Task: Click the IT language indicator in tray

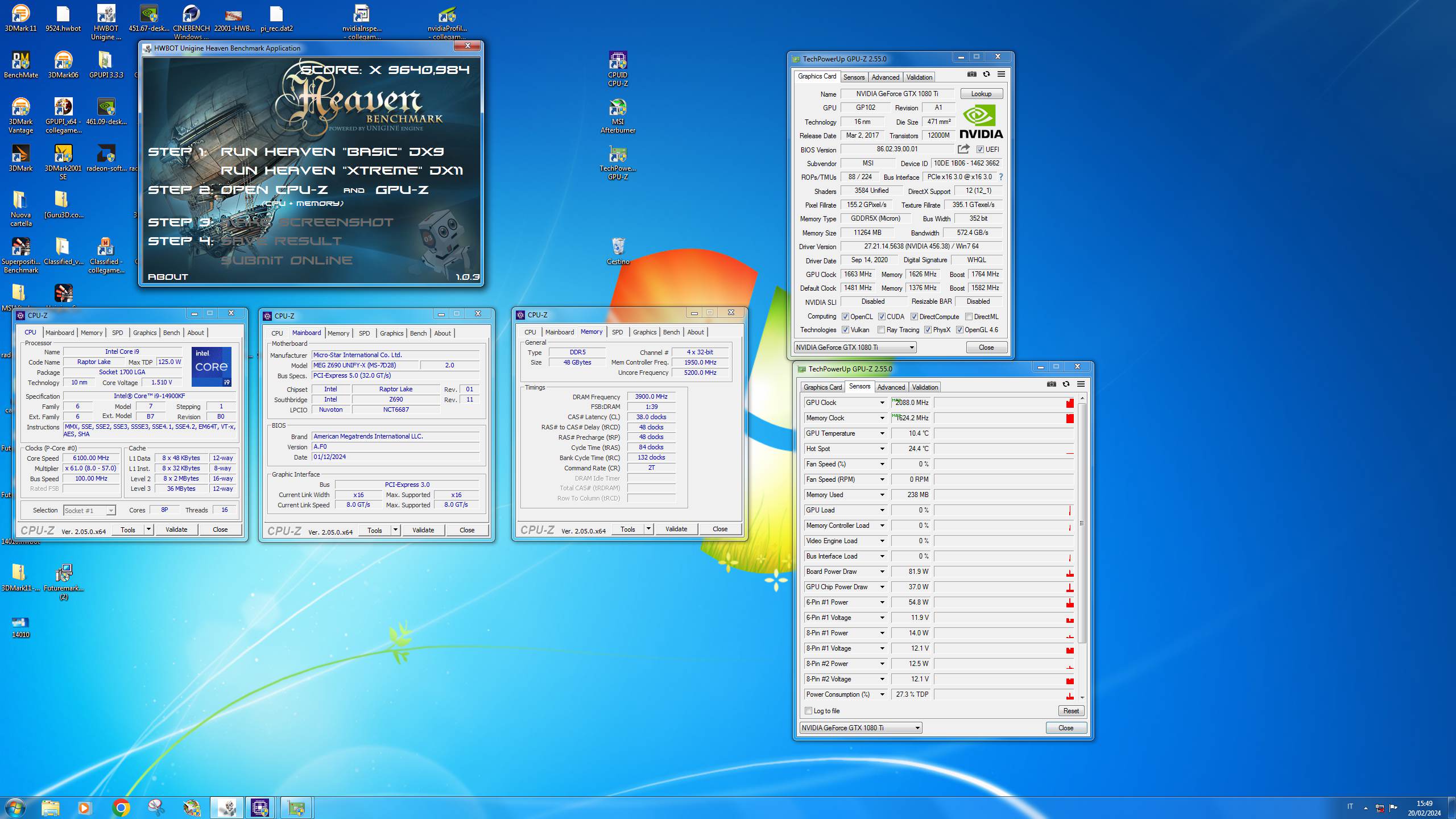Action: click(1350, 806)
